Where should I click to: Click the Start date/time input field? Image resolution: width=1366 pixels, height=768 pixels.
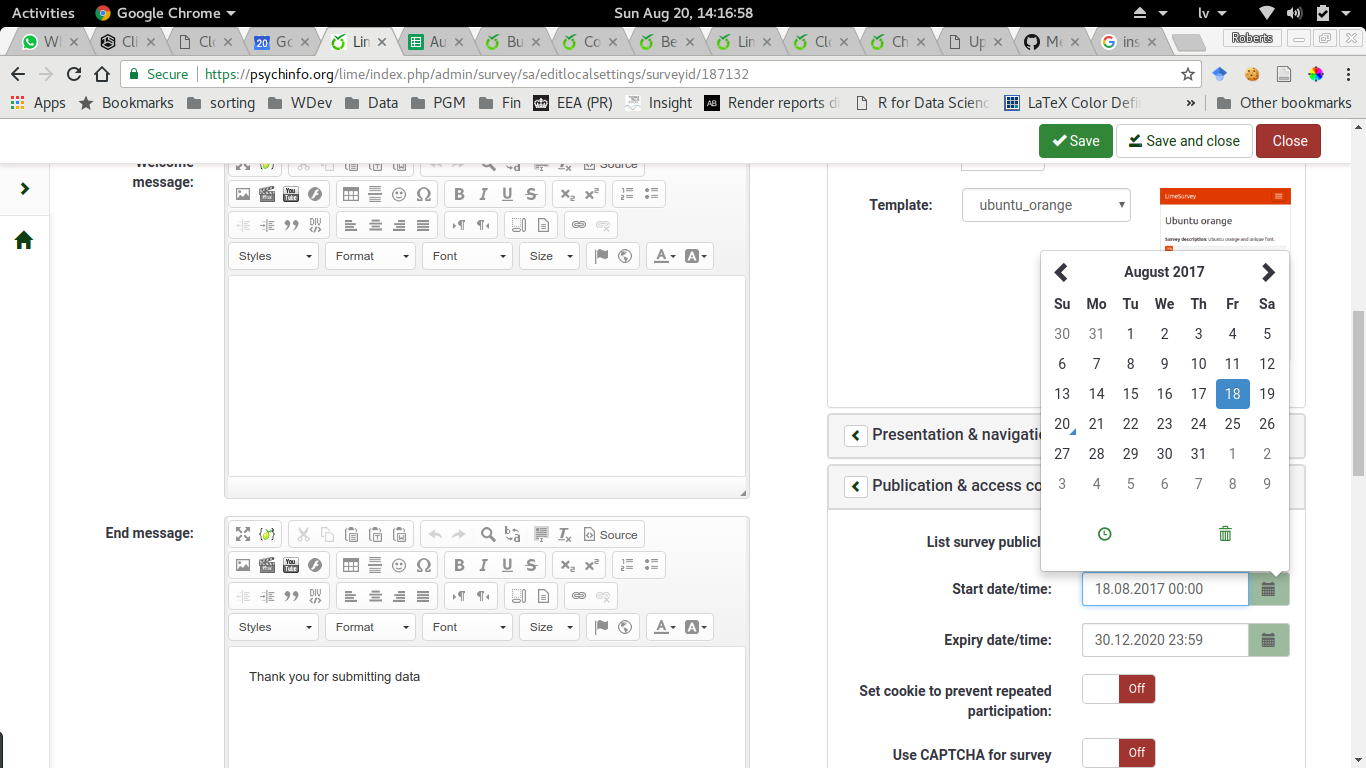[1164, 589]
